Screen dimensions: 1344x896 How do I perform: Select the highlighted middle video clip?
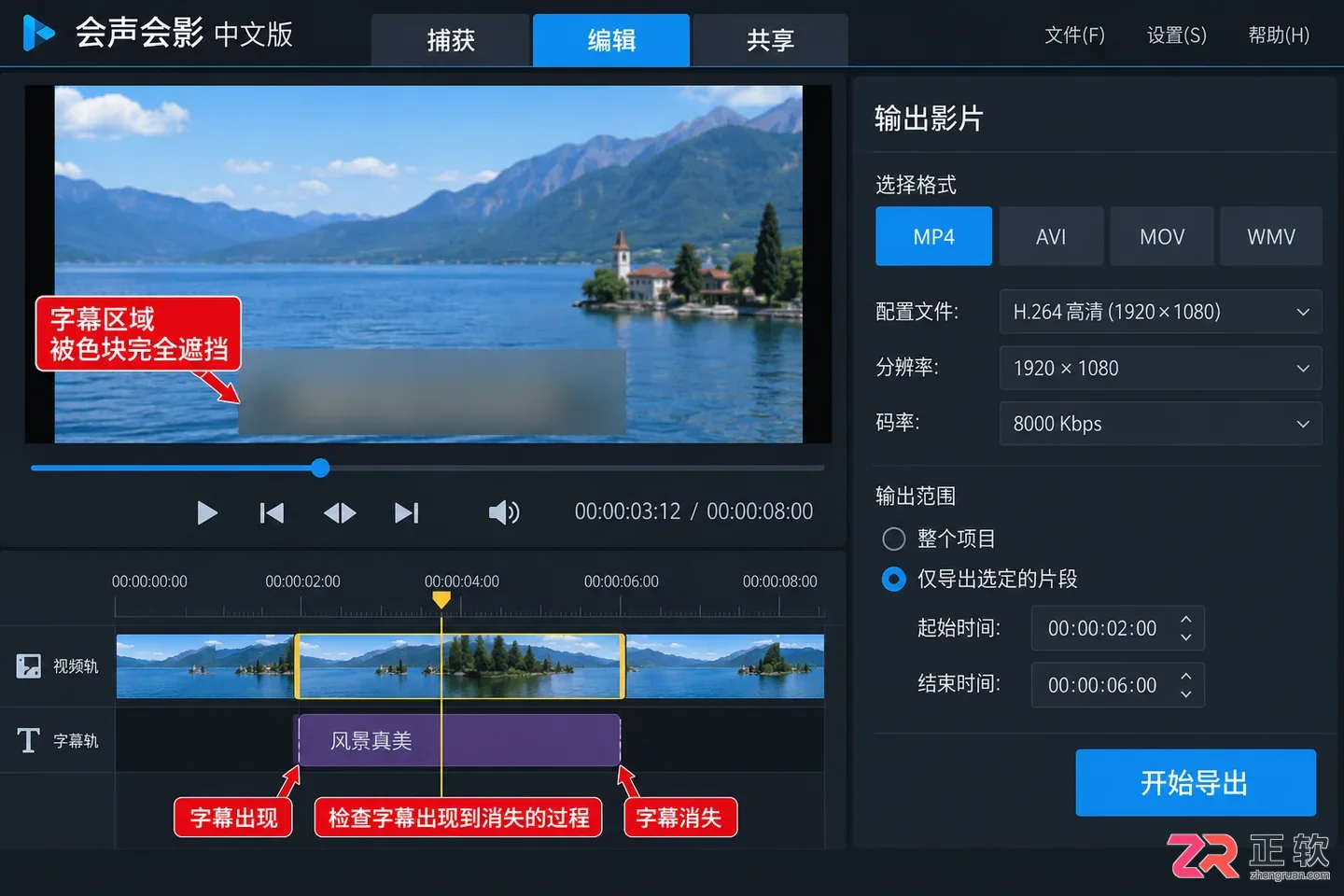[x=460, y=666]
